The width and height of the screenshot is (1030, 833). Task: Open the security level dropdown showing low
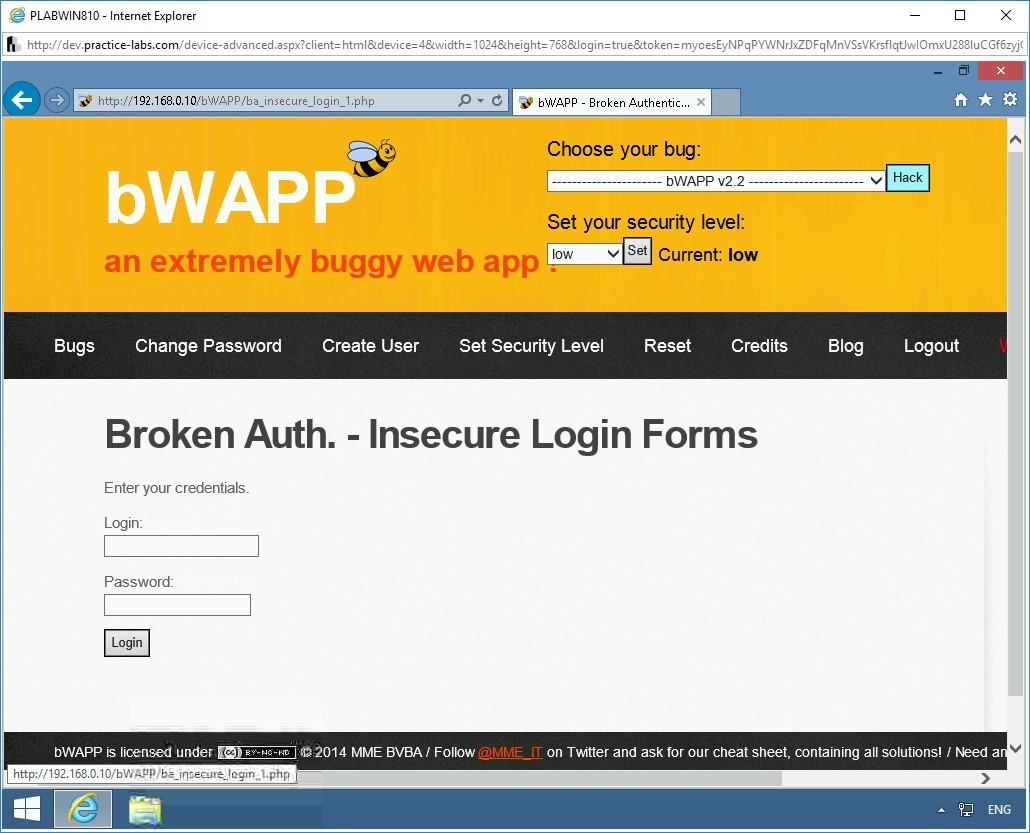coord(584,253)
